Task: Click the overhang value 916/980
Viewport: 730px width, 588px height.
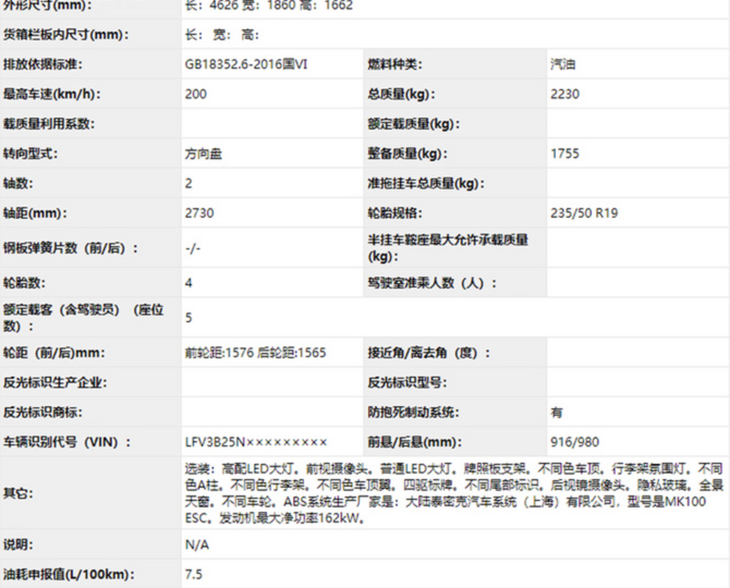Action: click(x=575, y=442)
